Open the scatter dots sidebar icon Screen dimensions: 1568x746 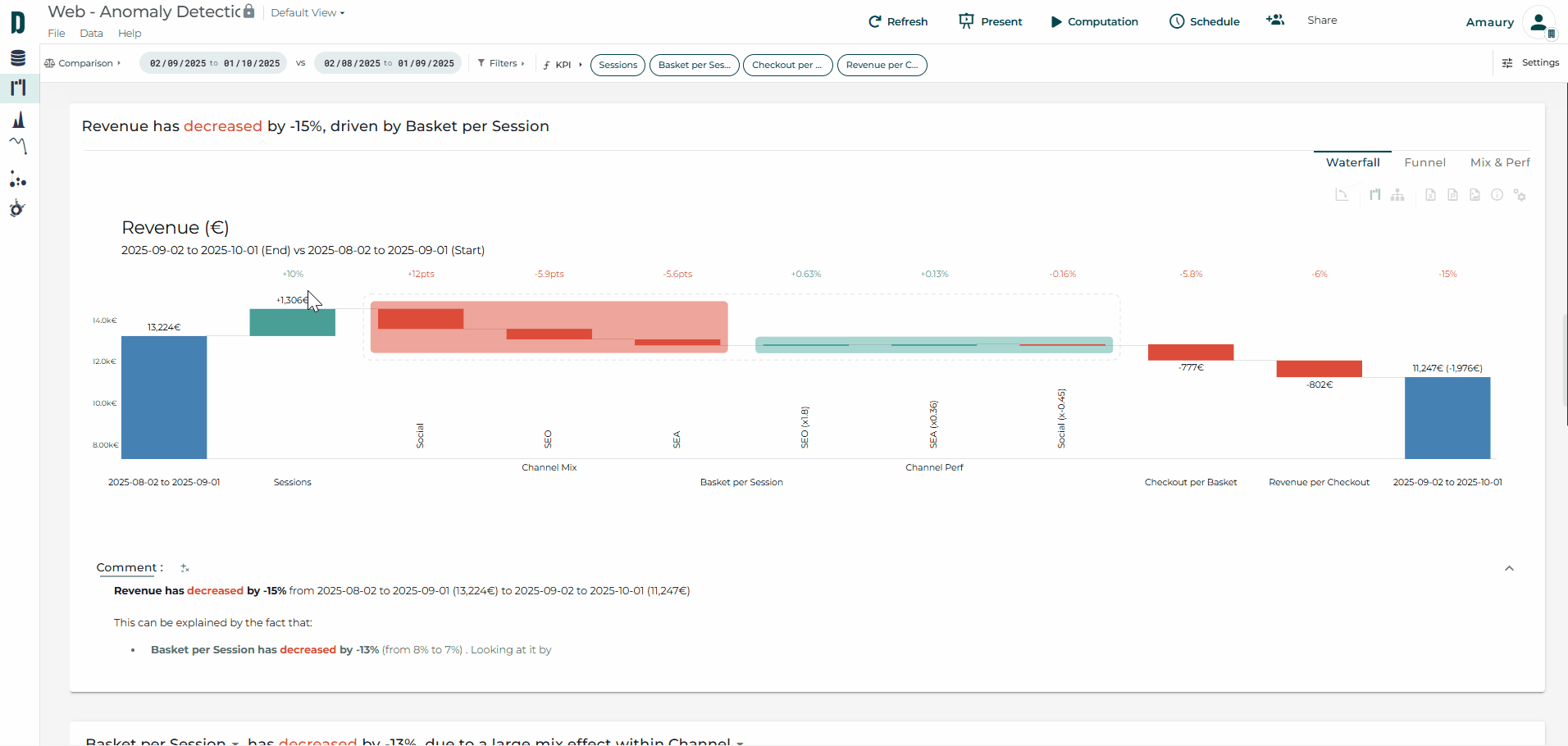pyautogui.click(x=18, y=180)
